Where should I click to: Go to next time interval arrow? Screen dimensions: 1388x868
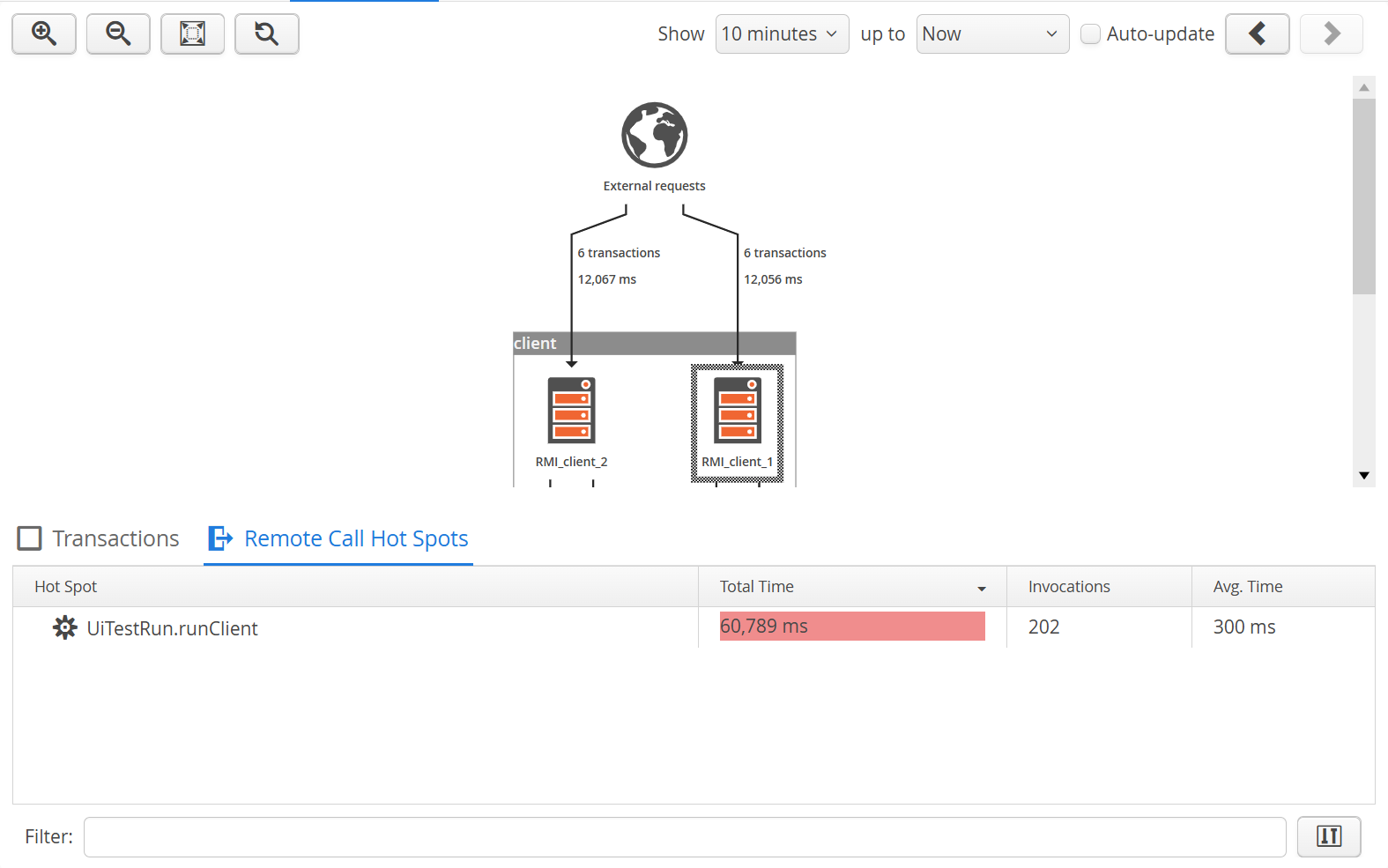click(1332, 33)
